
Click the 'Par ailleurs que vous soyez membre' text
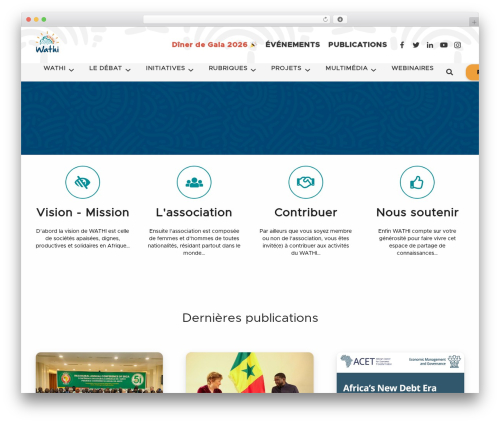pyautogui.click(x=306, y=242)
